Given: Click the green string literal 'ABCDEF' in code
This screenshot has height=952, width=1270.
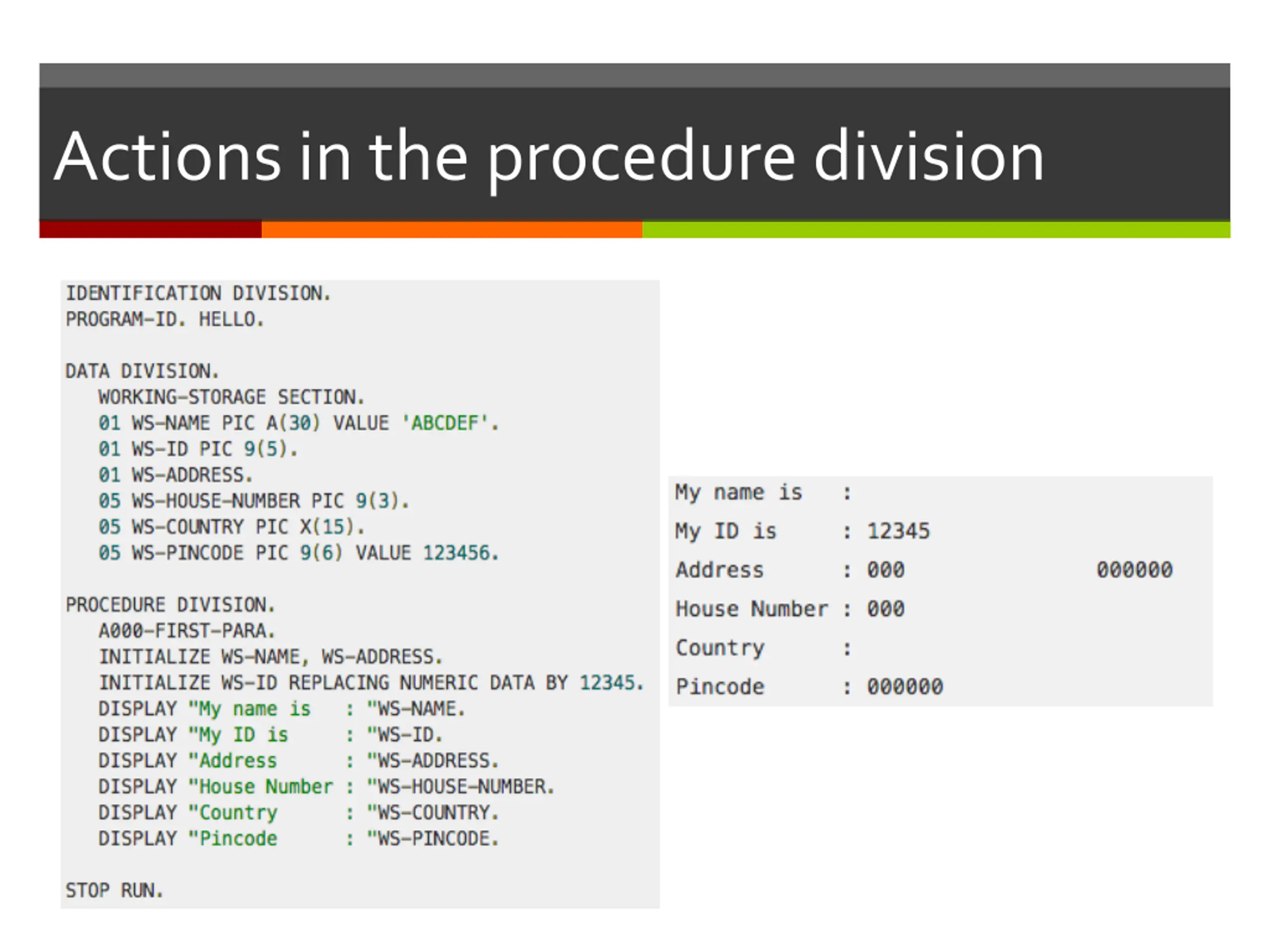Looking at the screenshot, I should 445,423.
